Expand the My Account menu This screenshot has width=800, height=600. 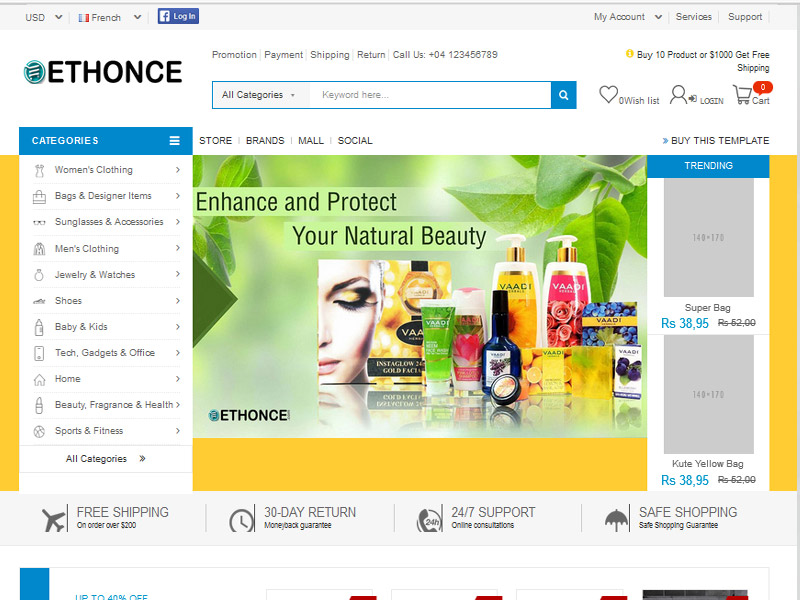(x=628, y=17)
